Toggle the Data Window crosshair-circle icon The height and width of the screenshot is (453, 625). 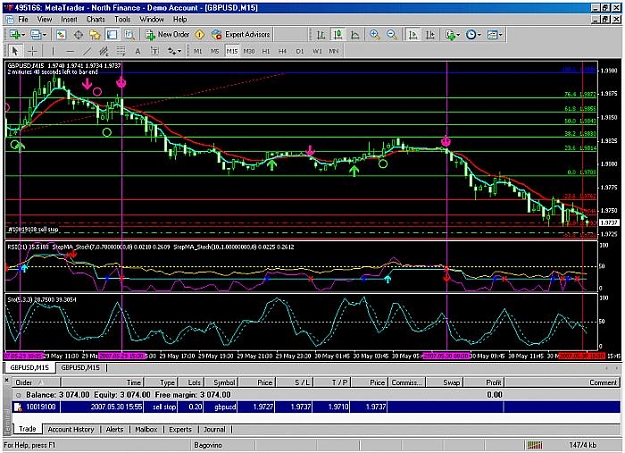click(78, 35)
